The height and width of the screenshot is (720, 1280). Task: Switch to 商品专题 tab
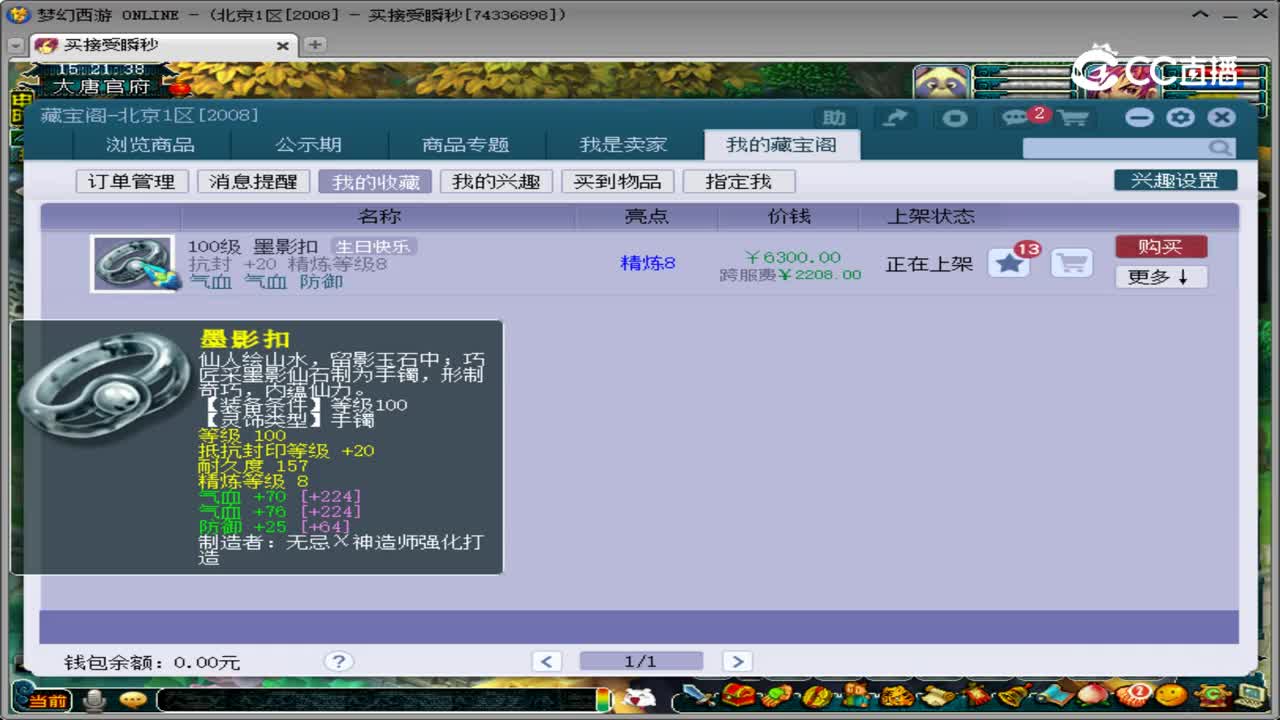click(x=466, y=145)
